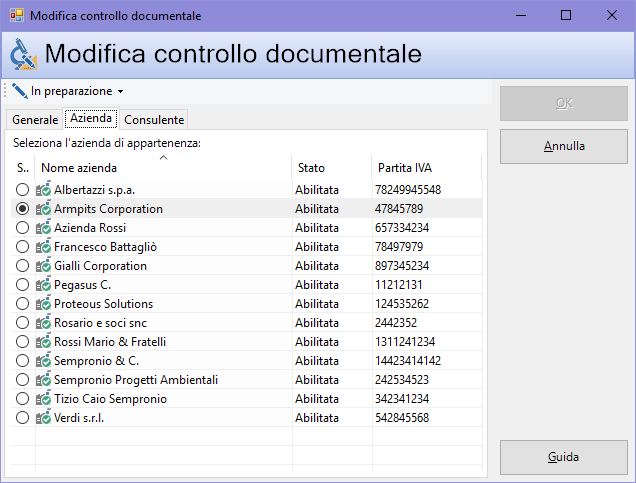
Task: Click the sort arrow above Nome azienda
Action: click(x=163, y=157)
